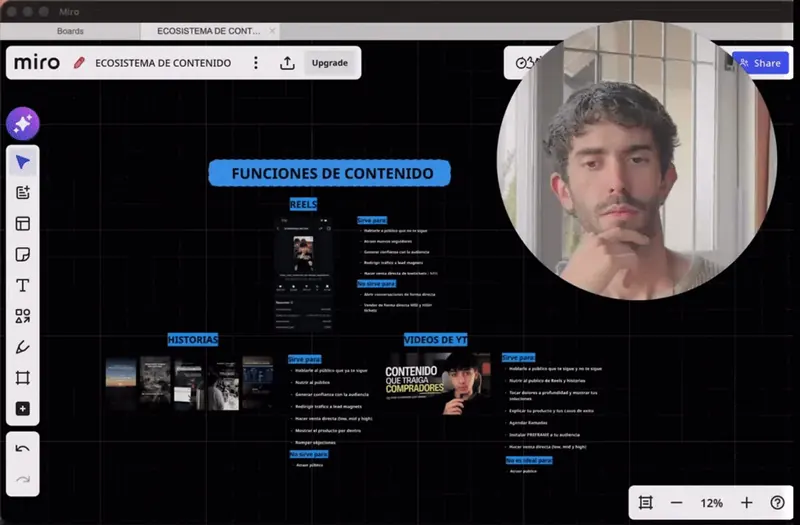Open the table layout tool
The image size is (800, 525).
point(22,223)
